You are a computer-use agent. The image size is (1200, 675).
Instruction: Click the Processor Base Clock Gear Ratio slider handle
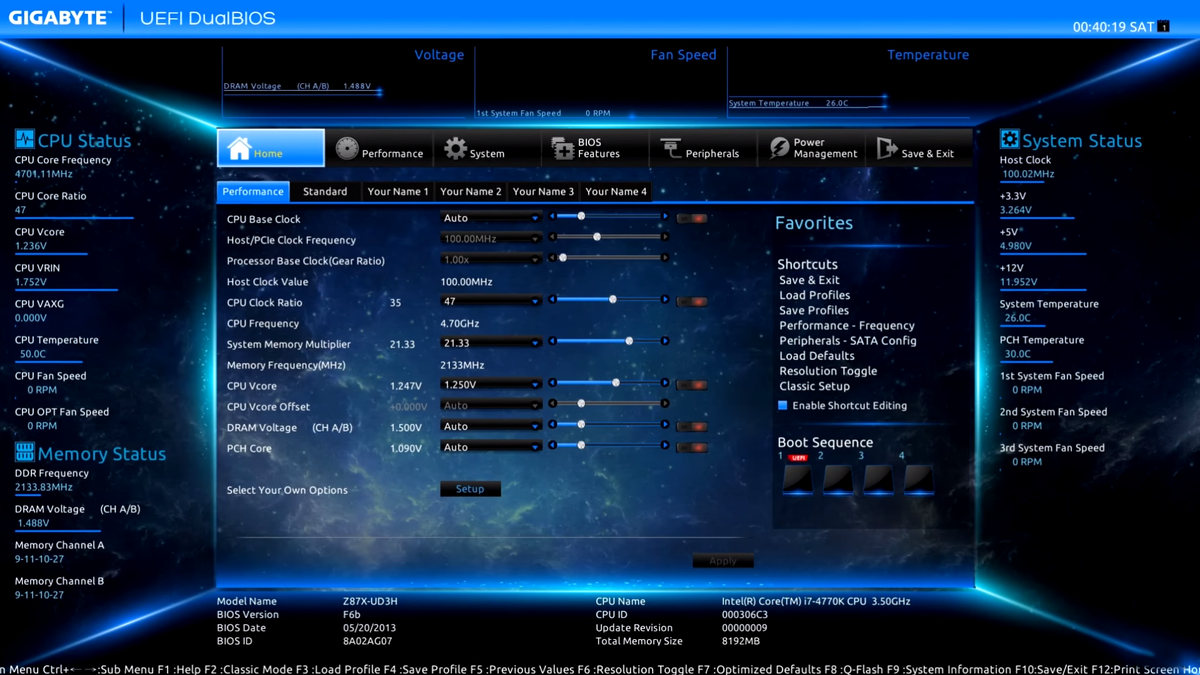click(563, 258)
